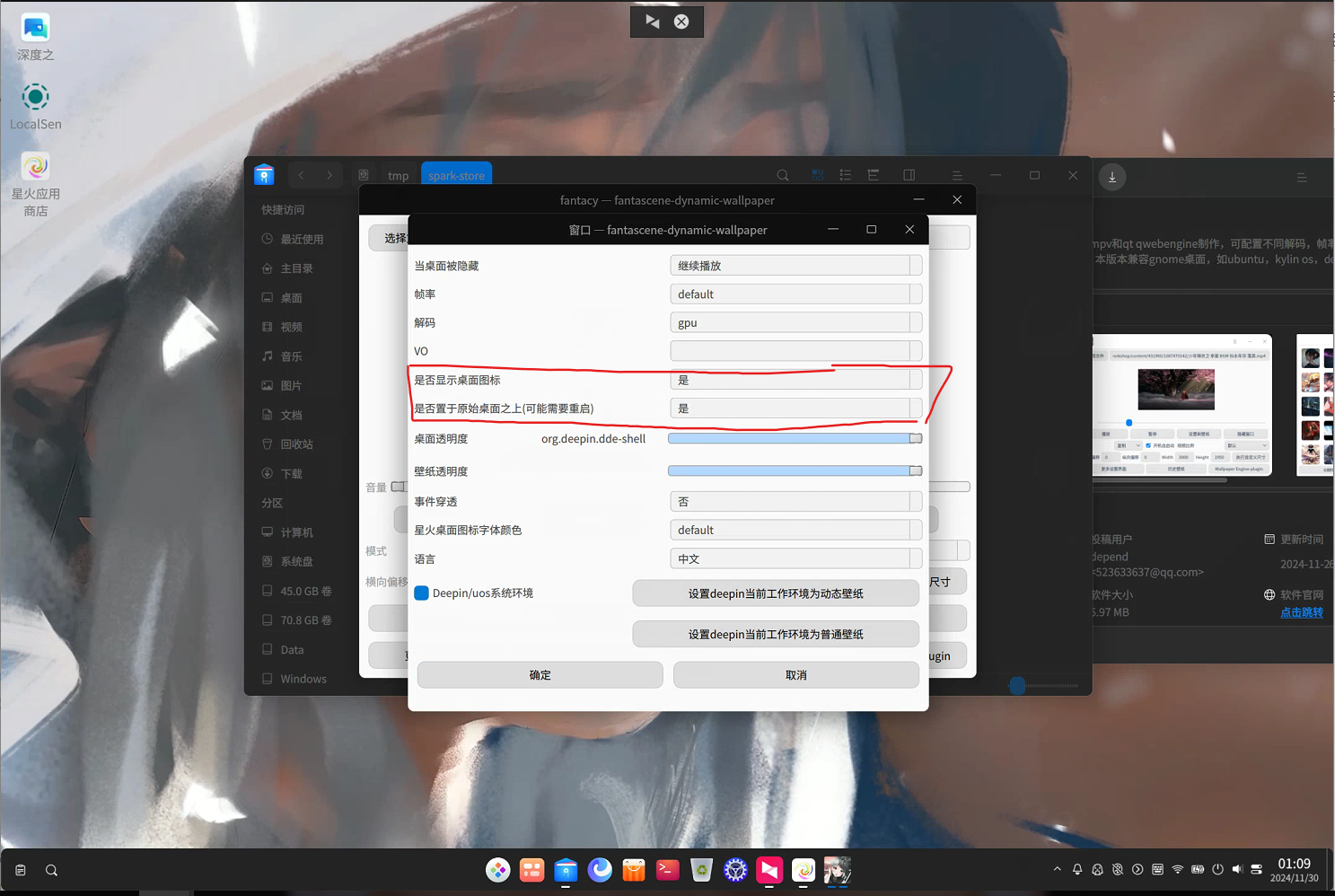
Task: Click 设置deepin当前工作环境为动态壁纸 button
Action: tap(776, 593)
